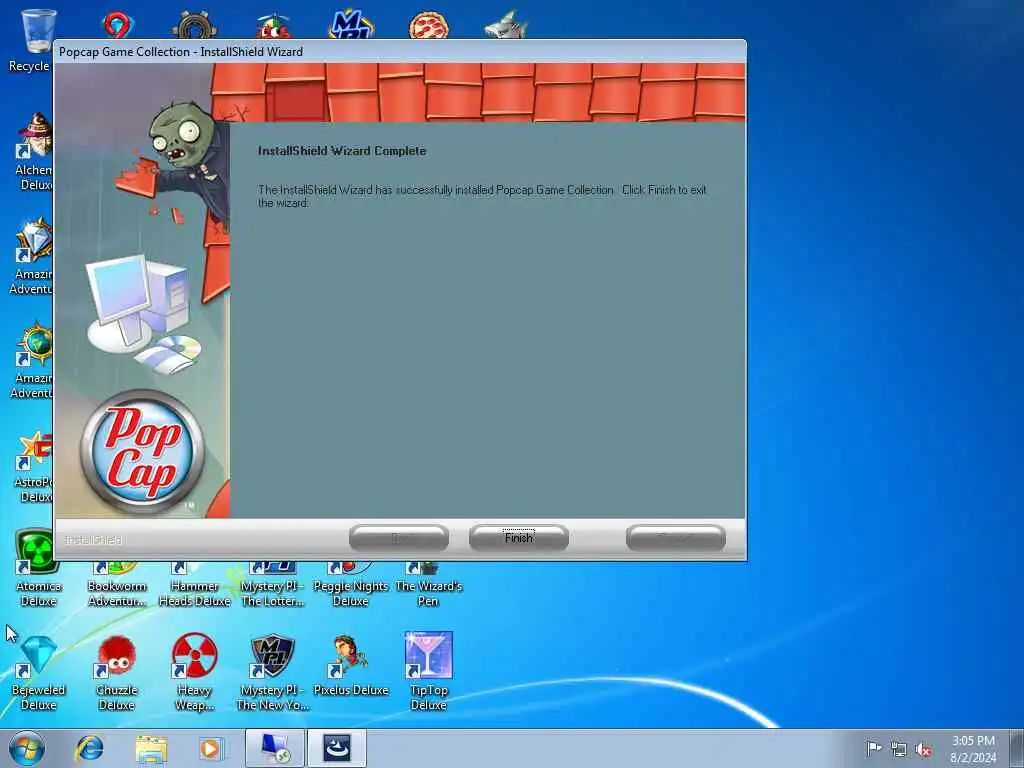The height and width of the screenshot is (768, 1024).
Task: Switch to the computer setup taskbar item
Action: point(275,748)
